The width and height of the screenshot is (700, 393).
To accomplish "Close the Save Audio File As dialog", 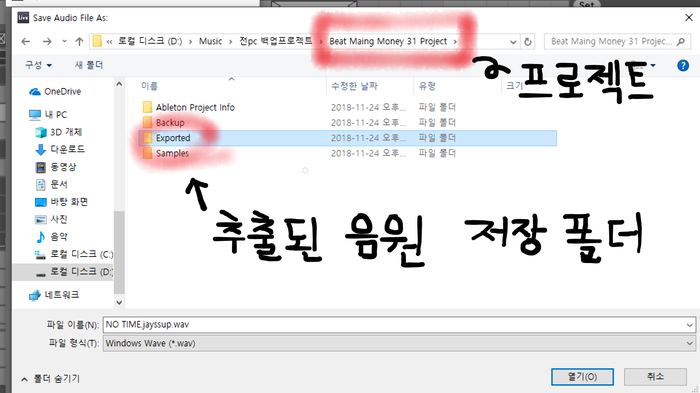I will click(x=689, y=18).
